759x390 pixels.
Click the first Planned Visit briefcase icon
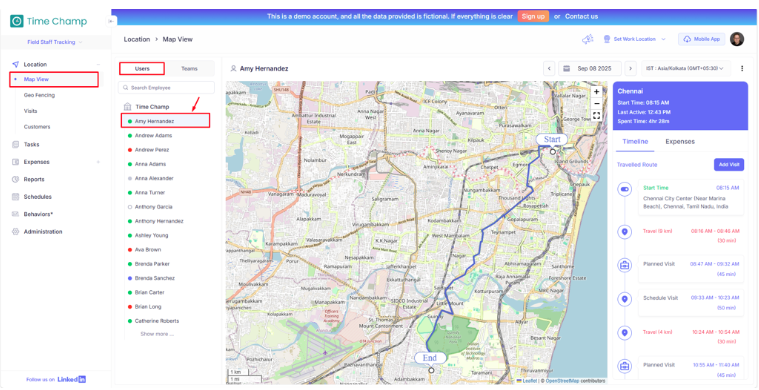pyautogui.click(x=624, y=265)
